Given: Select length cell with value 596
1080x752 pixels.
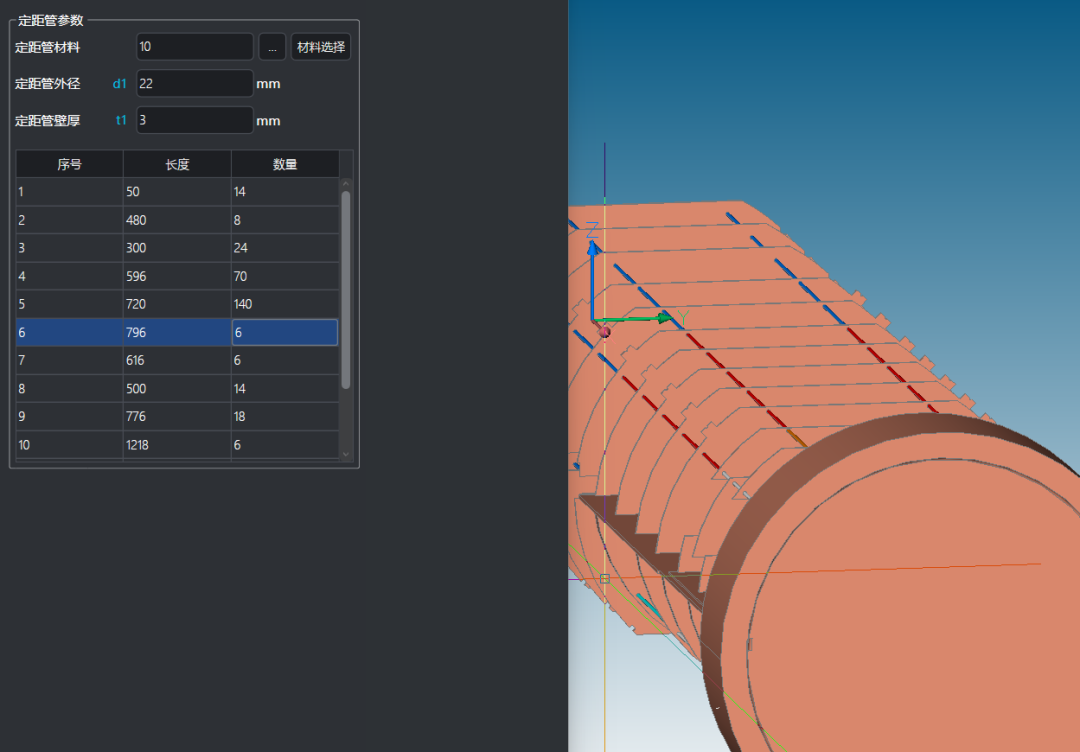Looking at the screenshot, I should [x=177, y=276].
